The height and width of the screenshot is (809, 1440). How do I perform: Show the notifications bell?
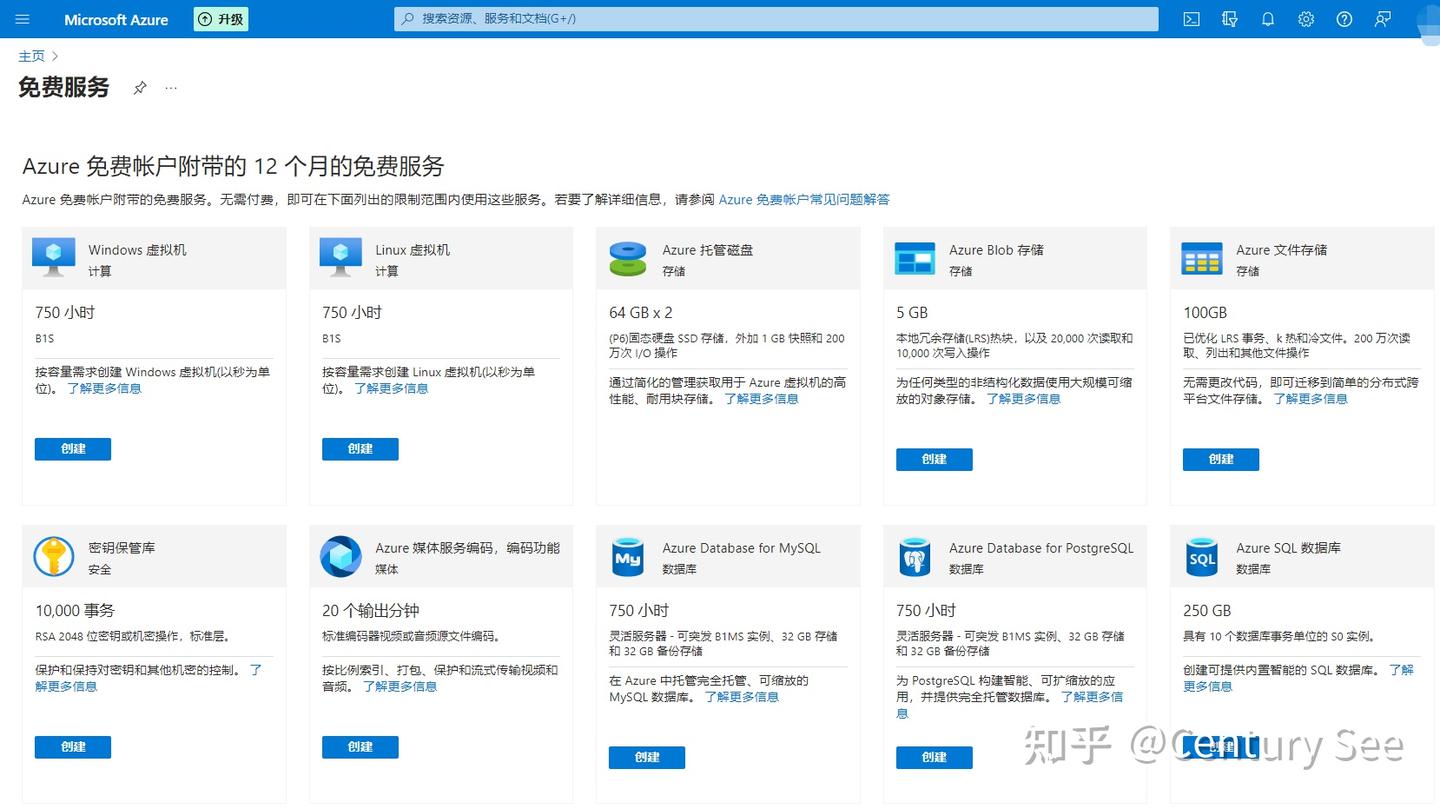click(1268, 19)
